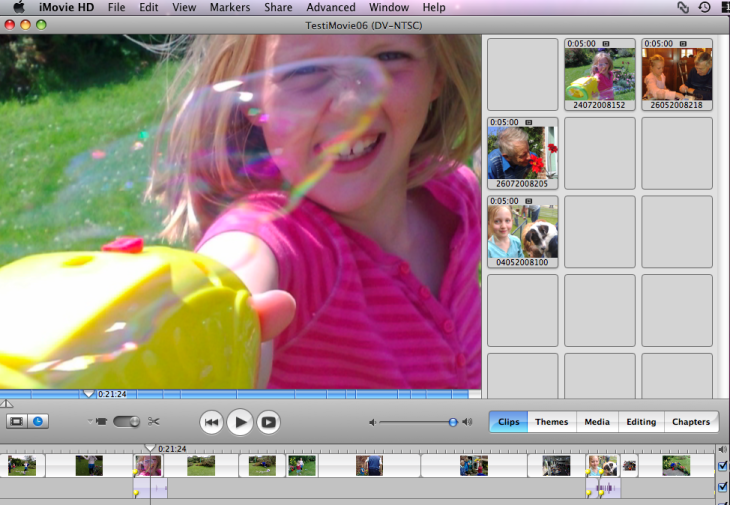Select clip 24072008152 in Clips pane
Viewport: 730px width, 505px height.
[600, 74]
